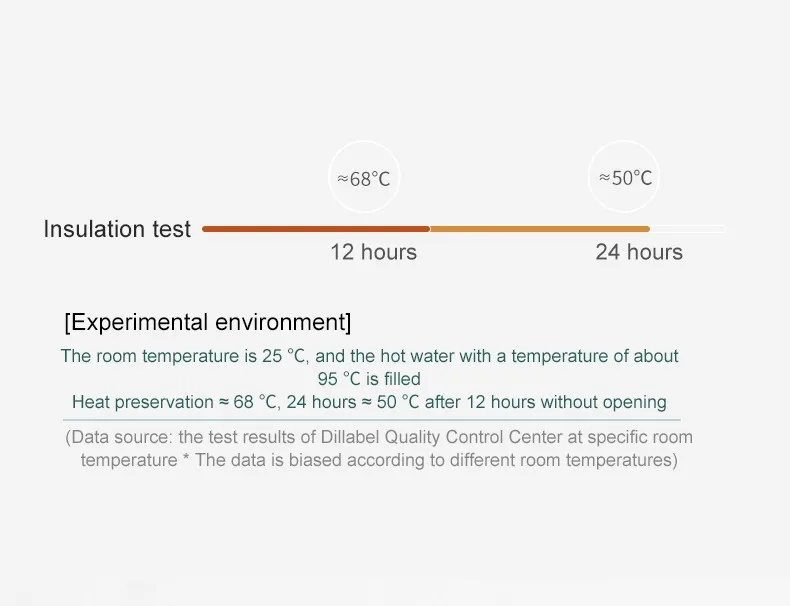The image size is (790, 606).
Task: Select the "24 hours" label
Action: 639,252
